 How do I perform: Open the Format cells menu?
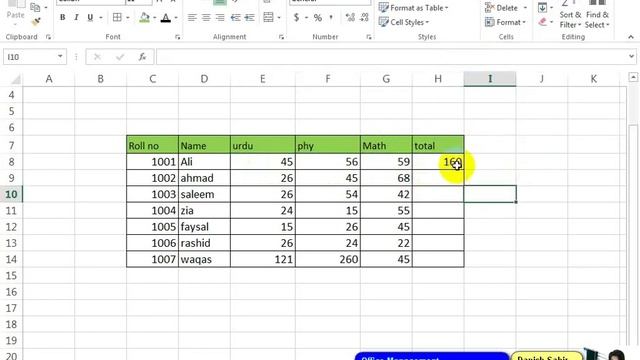[505, 22]
